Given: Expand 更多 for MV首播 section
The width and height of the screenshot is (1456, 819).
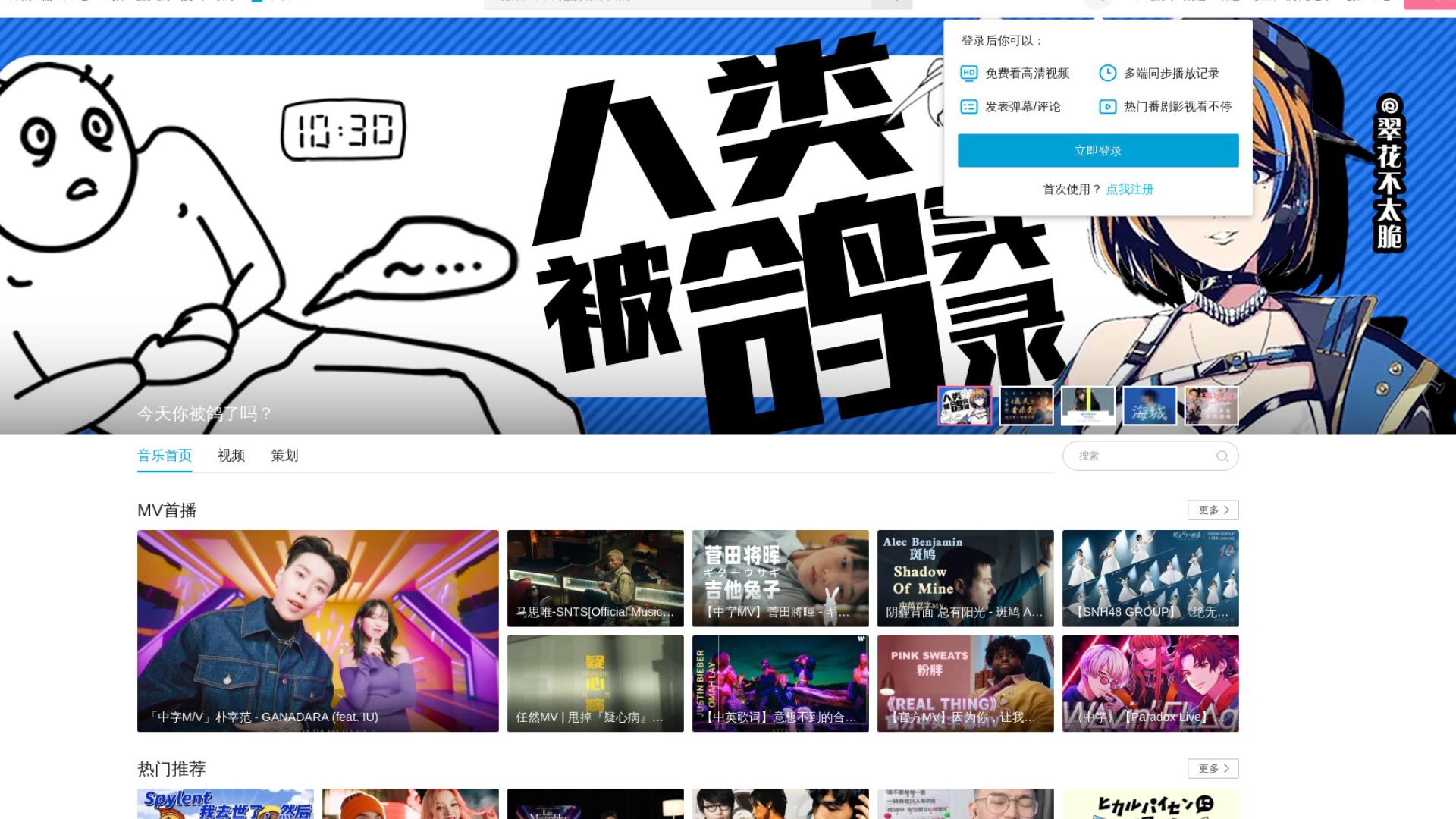Looking at the screenshot, I should point(1213,510).
